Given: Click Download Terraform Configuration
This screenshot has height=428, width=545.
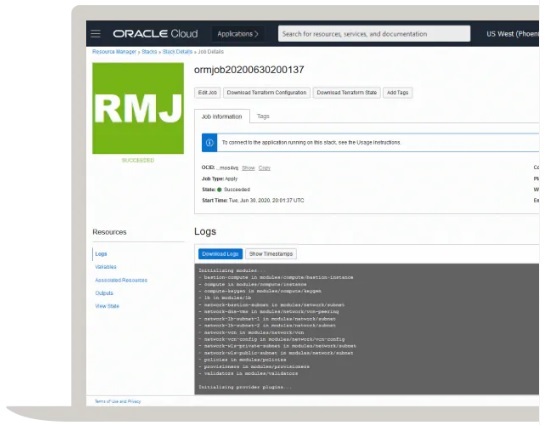Looking at the screenshot, I should tap(267, 92).
